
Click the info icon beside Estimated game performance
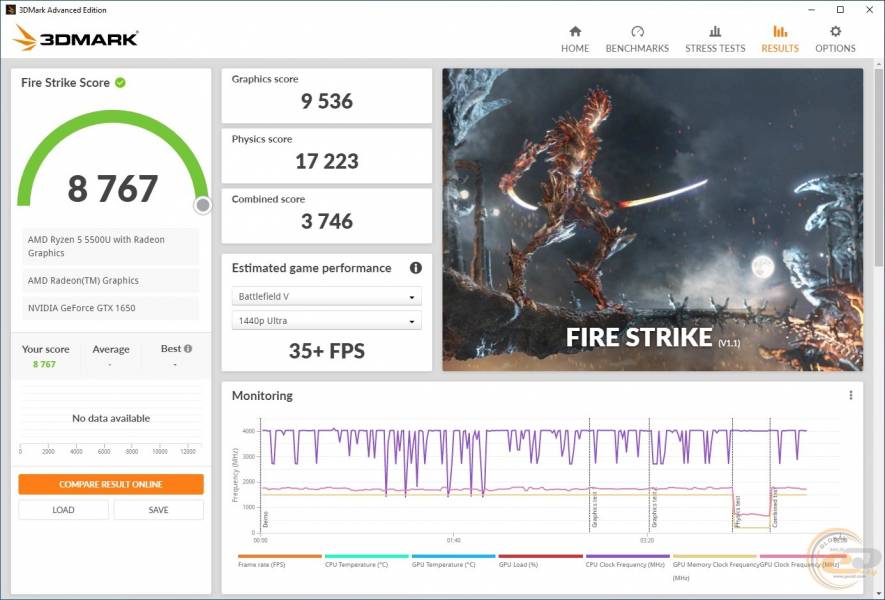(415, 268)
